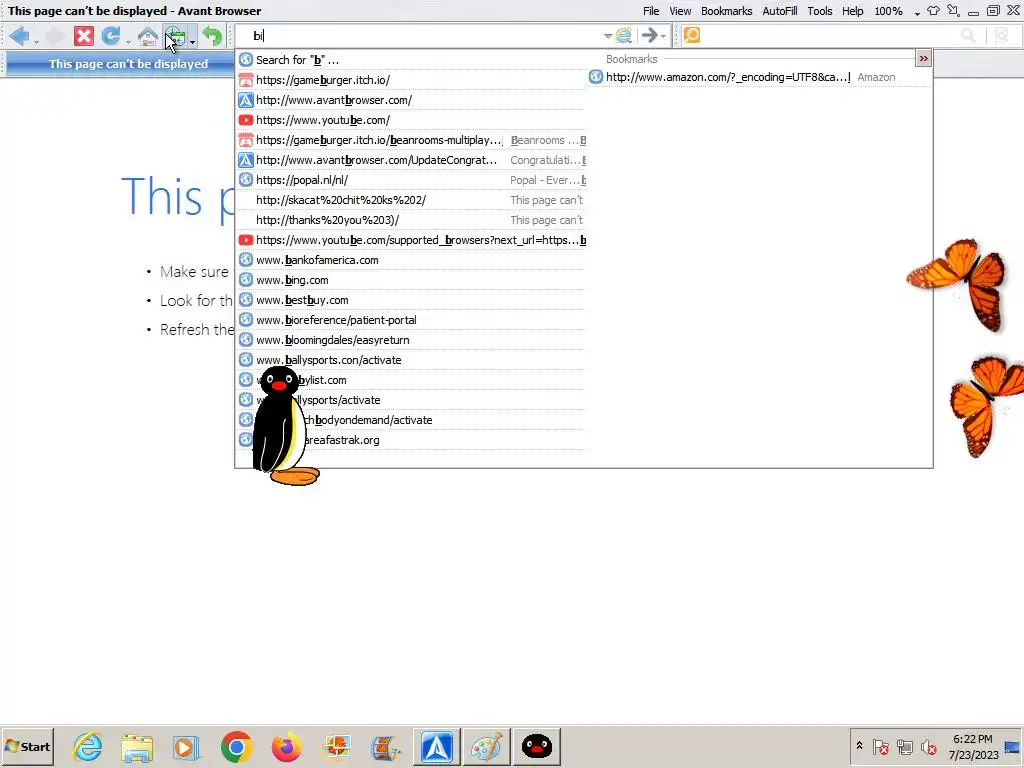This screenshot has height=768, width=1024.
Task: Click the green Undo closed tab arrow
Action: coord(212,36)
